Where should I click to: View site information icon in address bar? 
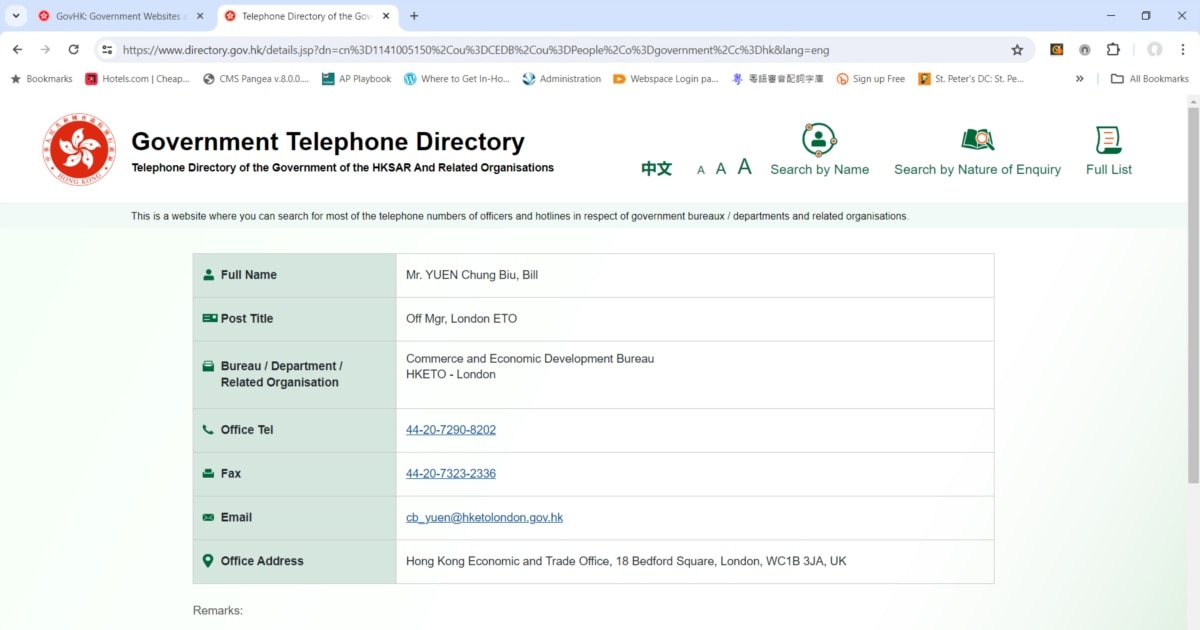(107, 50)
